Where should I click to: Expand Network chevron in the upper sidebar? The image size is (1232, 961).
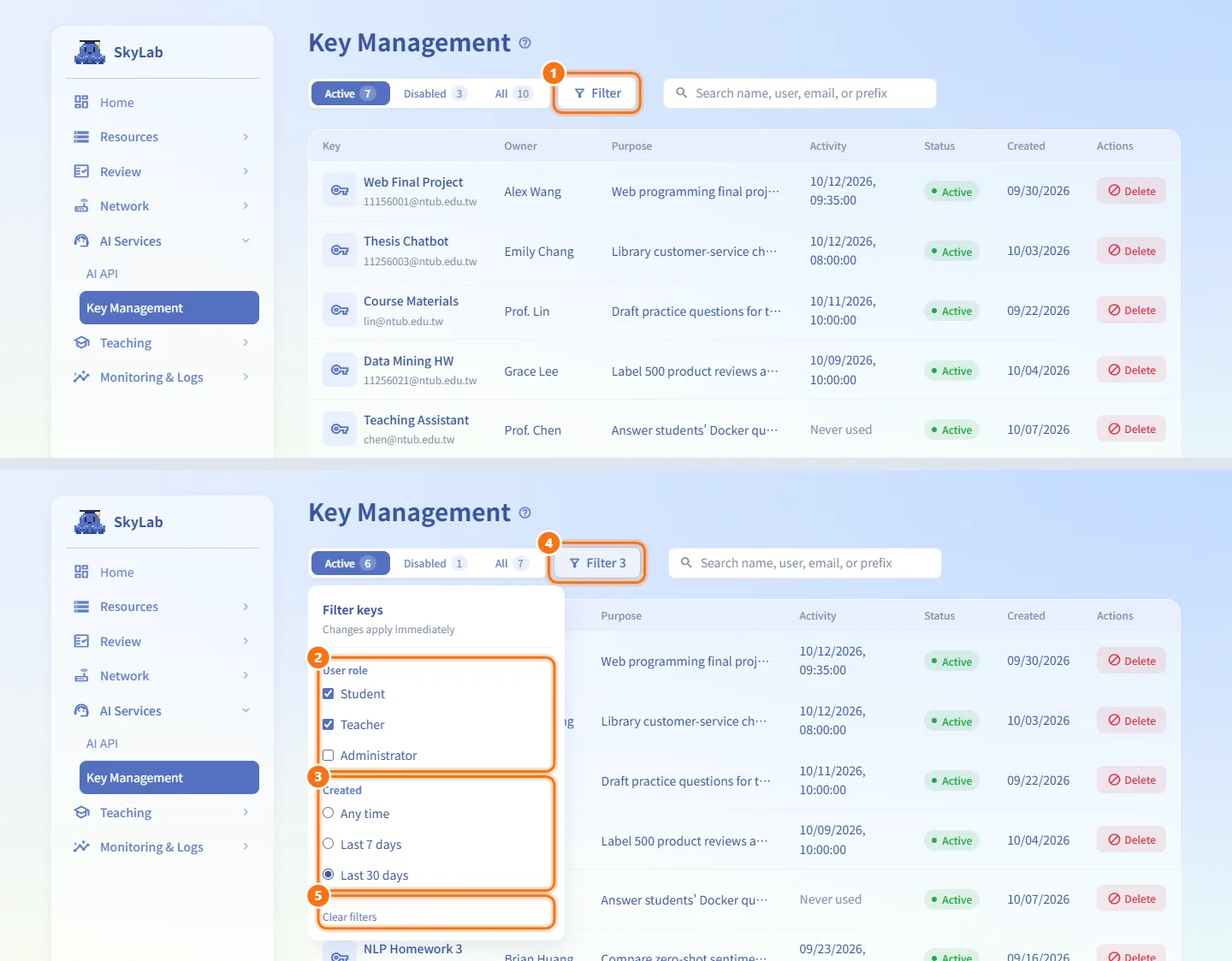(x=246, y=205)
